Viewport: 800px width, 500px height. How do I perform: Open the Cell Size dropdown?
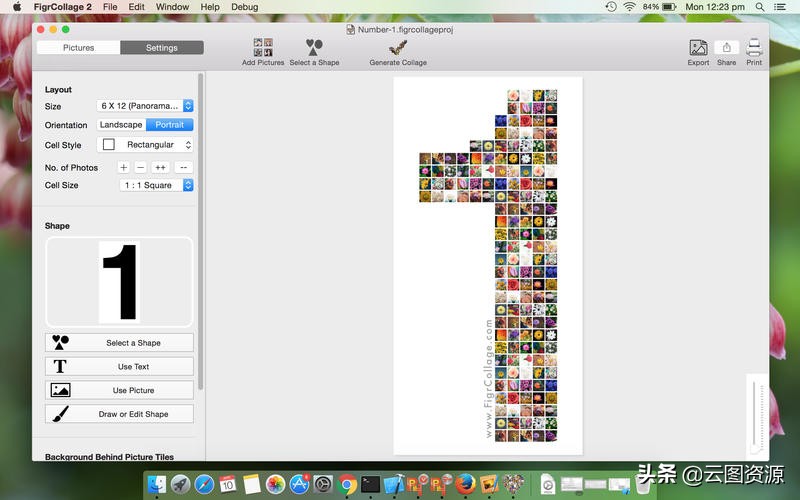156,185
